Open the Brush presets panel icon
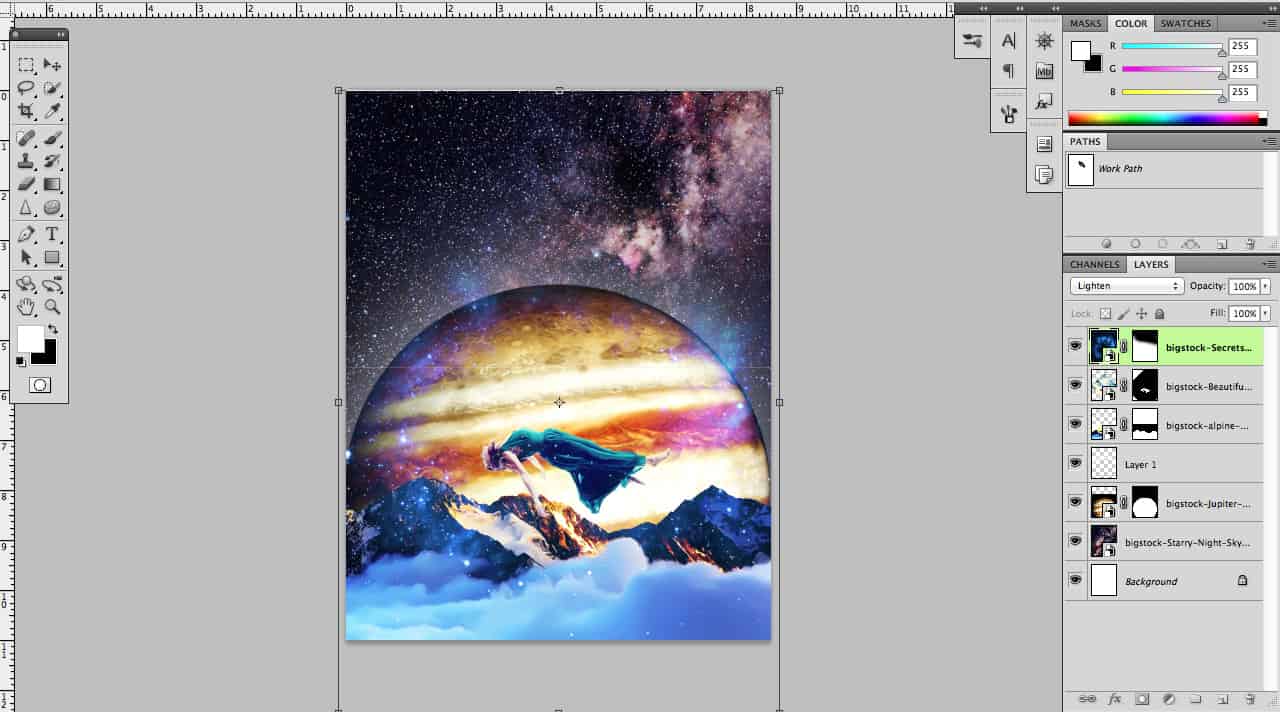 click(x=971, y=41)
